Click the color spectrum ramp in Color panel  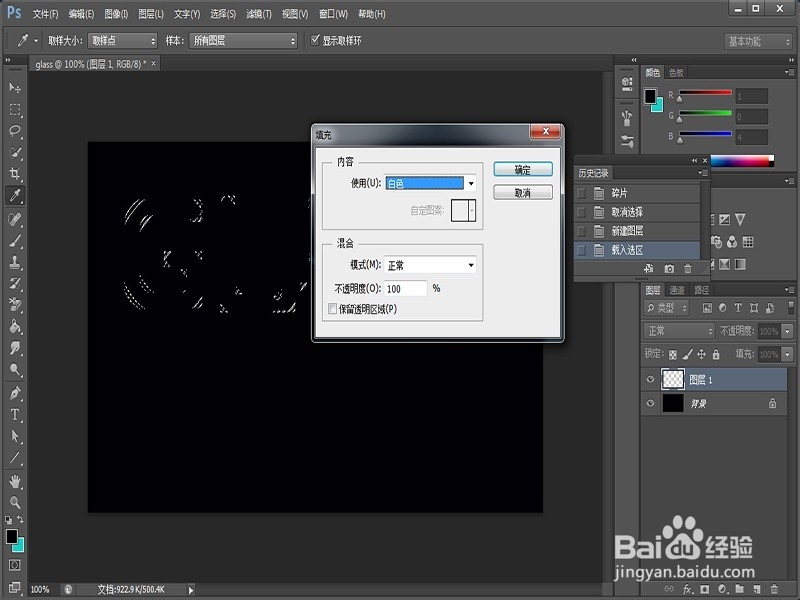tap(742, 161)
